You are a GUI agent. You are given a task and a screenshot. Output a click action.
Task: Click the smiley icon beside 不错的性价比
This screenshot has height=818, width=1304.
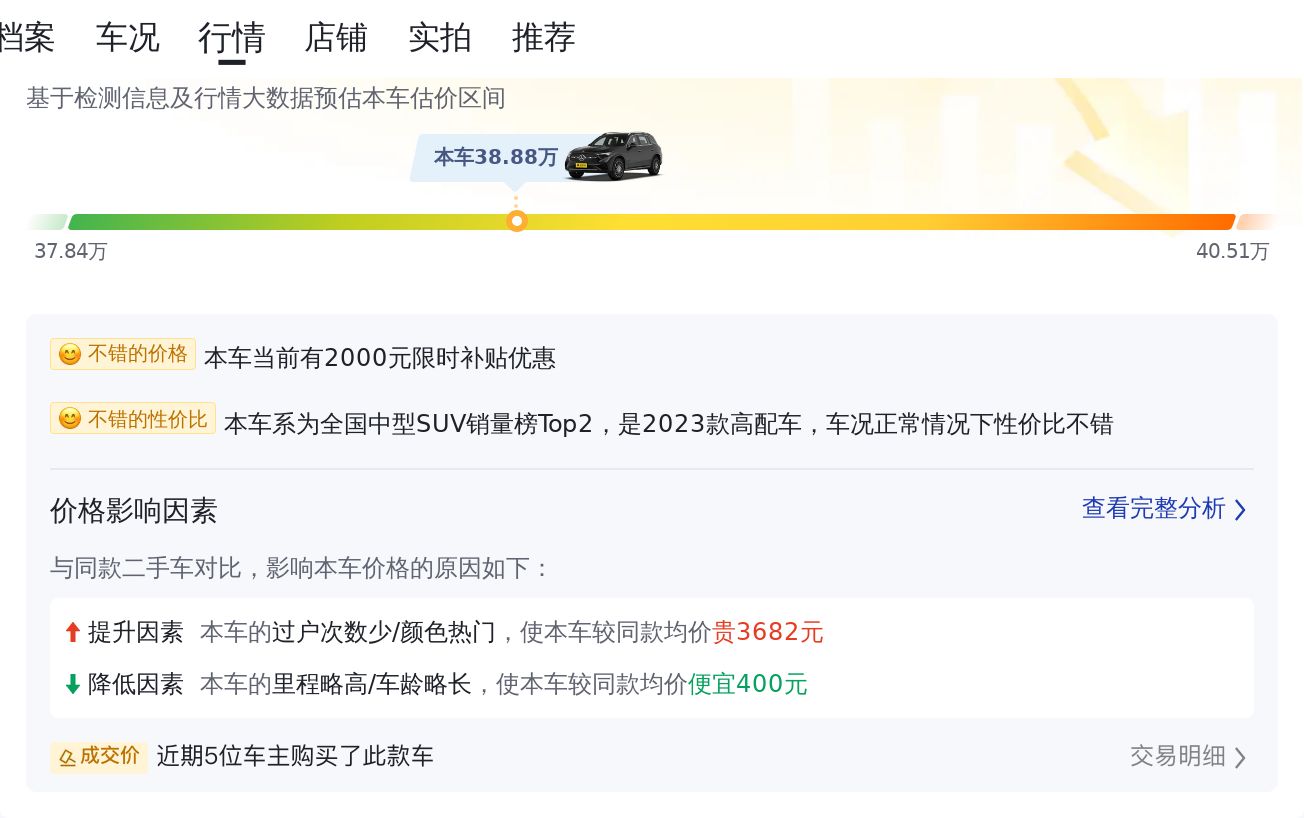tap(69, 419)
